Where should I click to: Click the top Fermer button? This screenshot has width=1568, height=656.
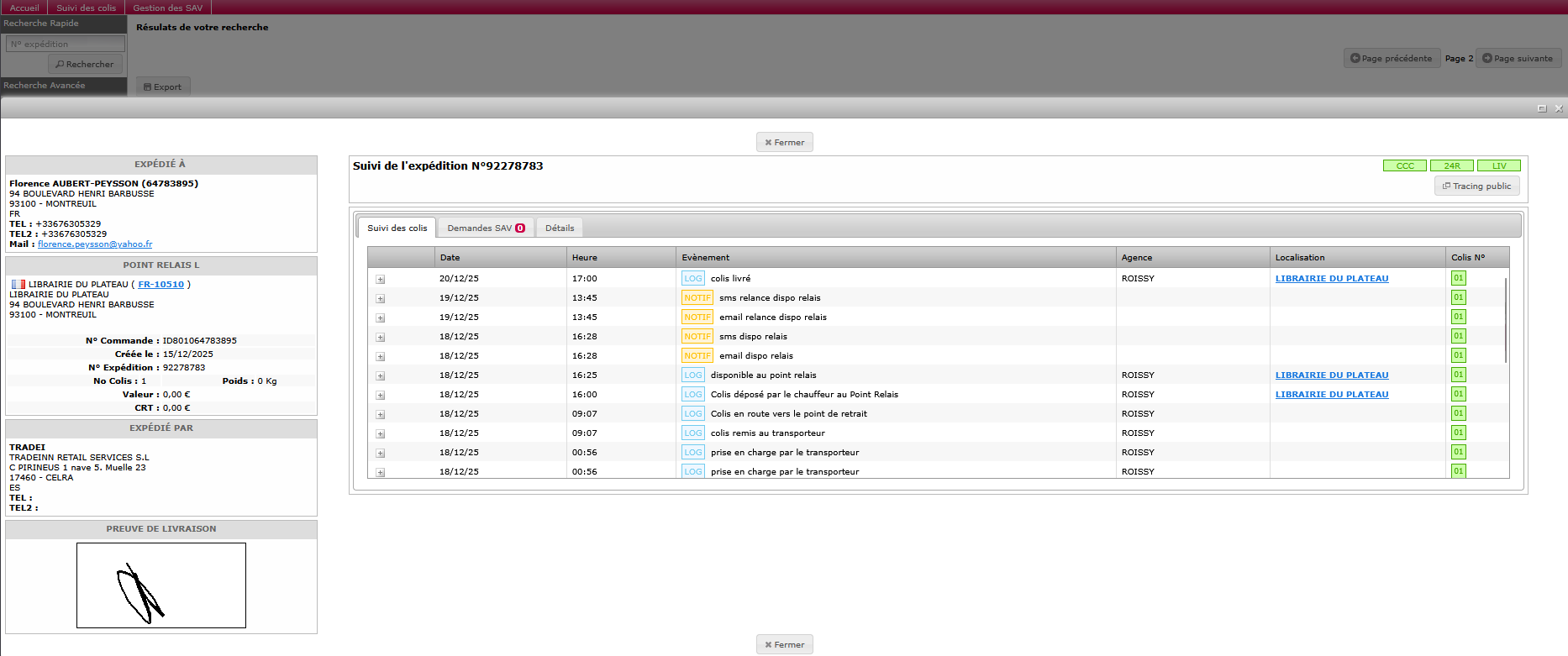[784, 143]
